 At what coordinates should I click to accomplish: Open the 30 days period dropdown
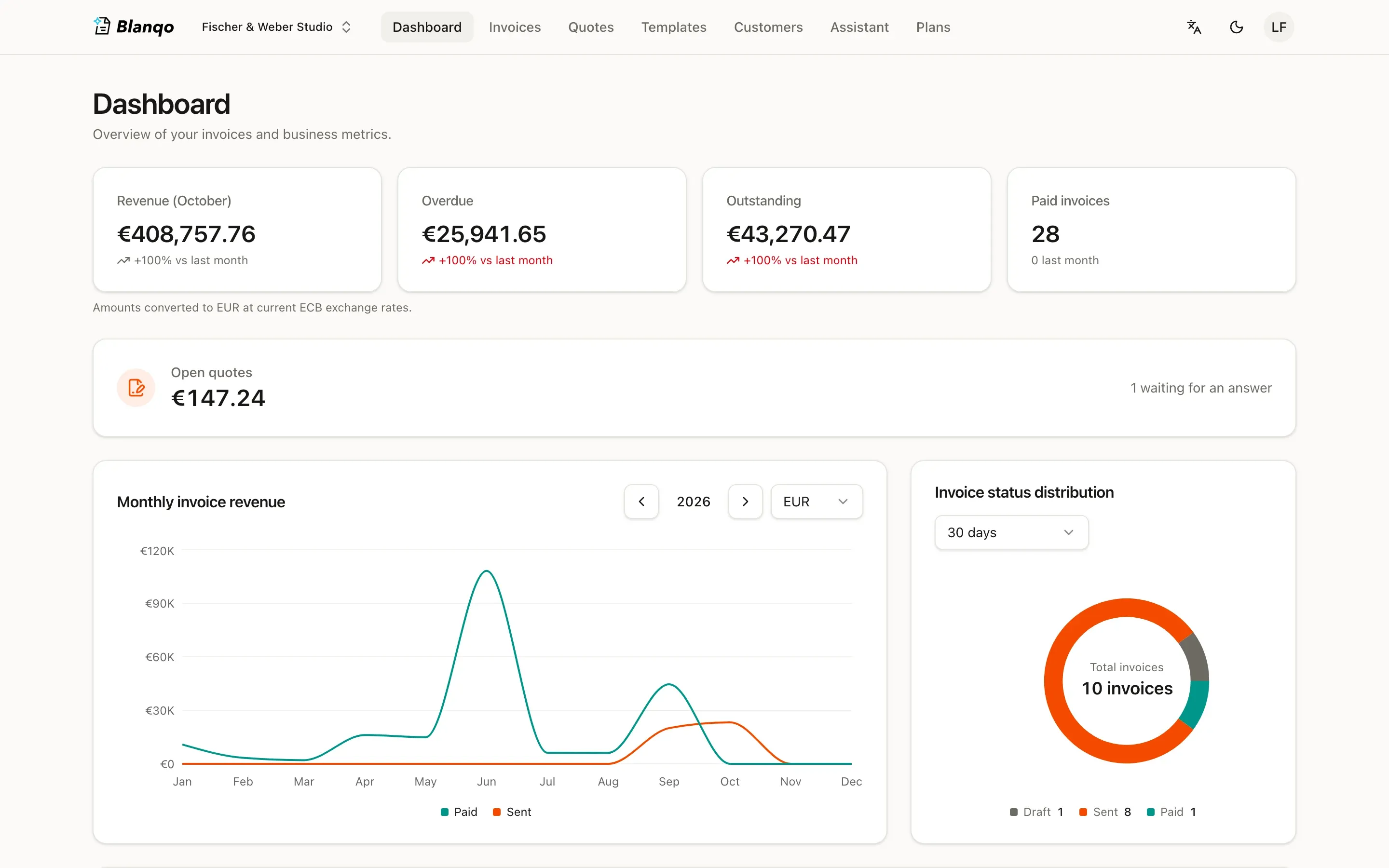1011,533
